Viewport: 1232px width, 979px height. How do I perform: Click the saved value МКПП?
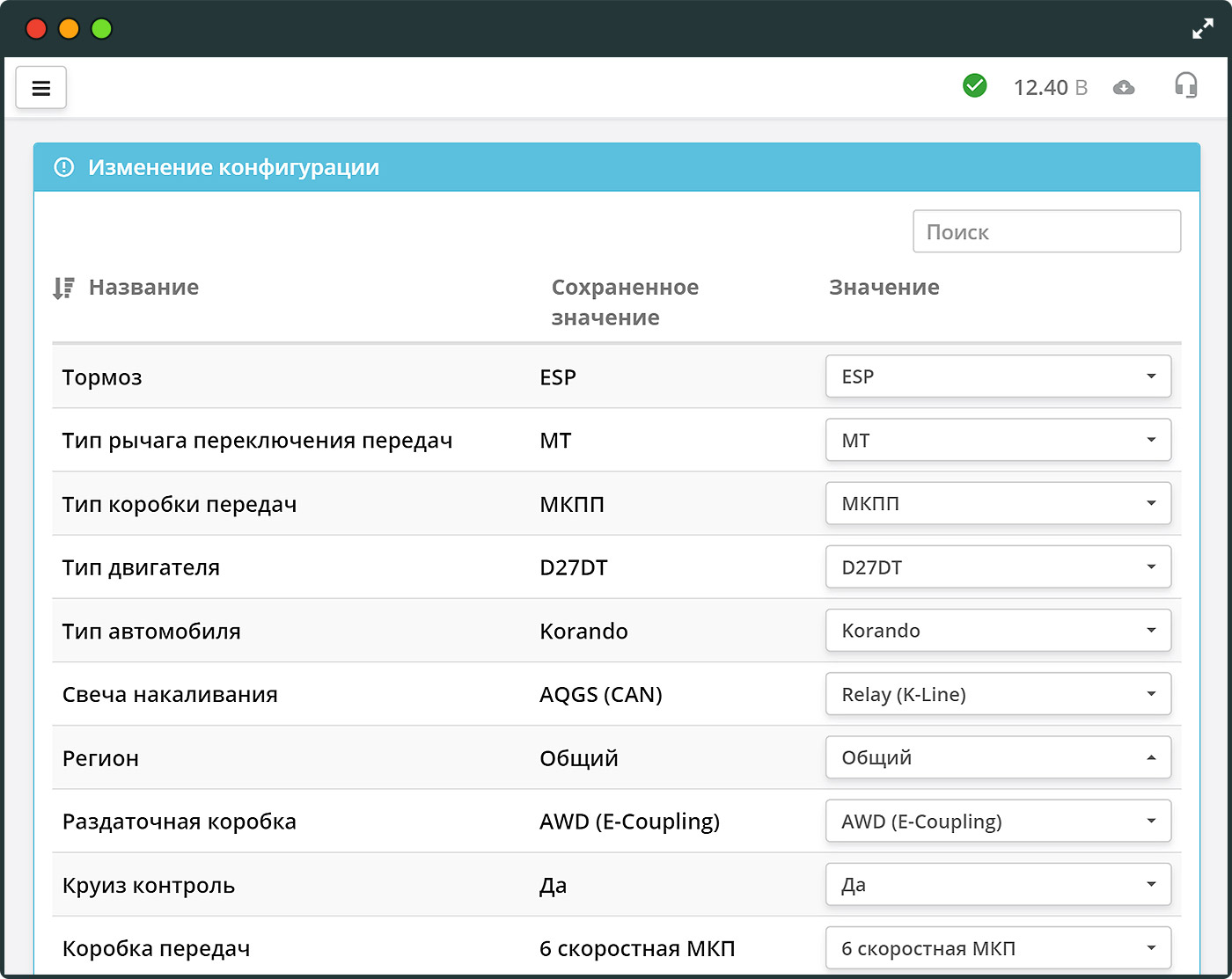click(x=572, y=504)
